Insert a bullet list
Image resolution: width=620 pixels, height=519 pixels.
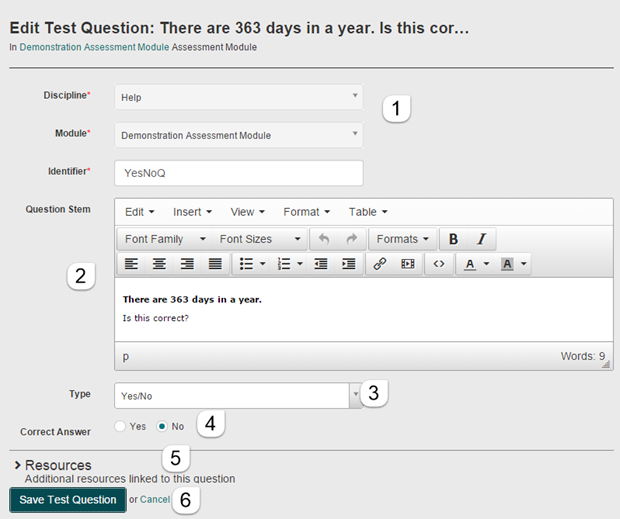pyautogui.click(x=247, y=265)
